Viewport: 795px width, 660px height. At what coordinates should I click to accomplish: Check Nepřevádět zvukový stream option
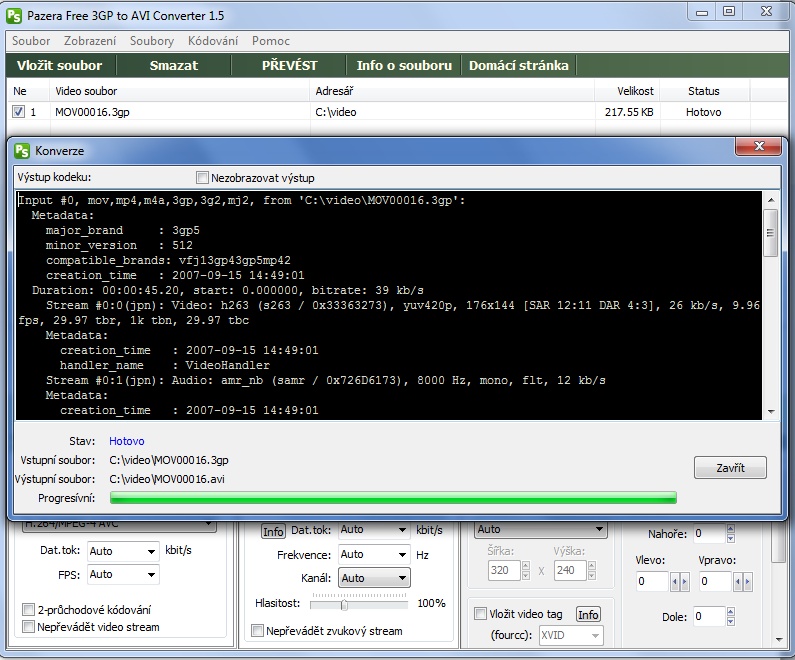click(x=258, y=631)
